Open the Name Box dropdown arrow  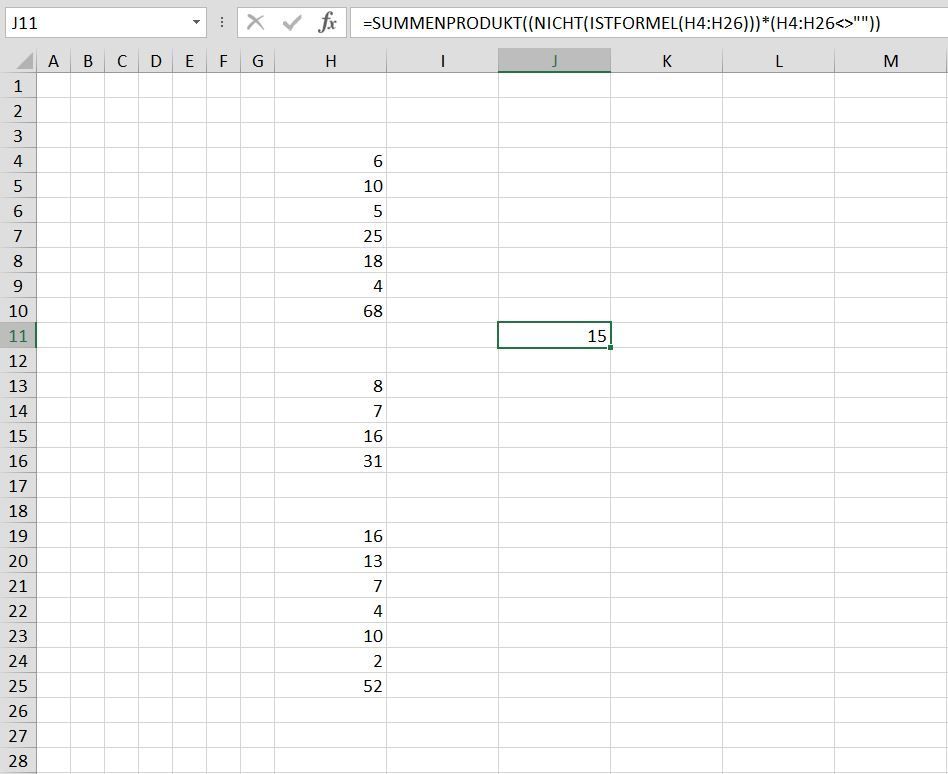point(196,22)
